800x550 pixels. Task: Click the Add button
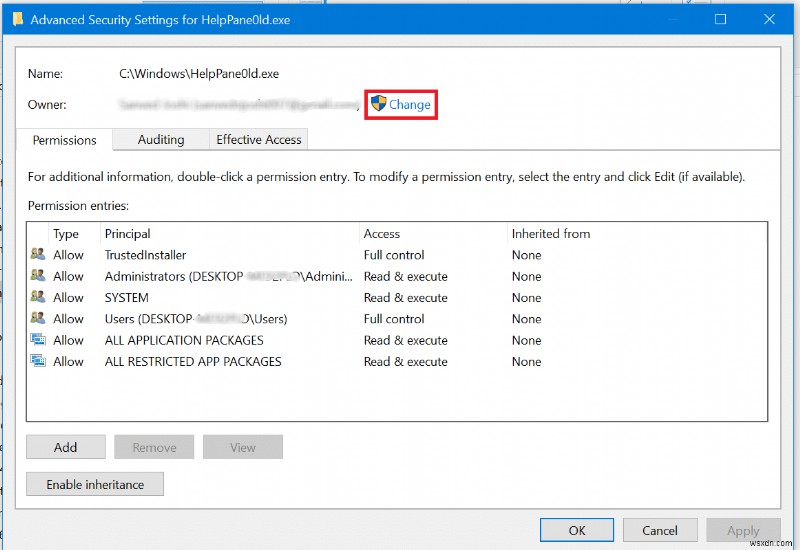pyautogui.click(x=66, y=447)
